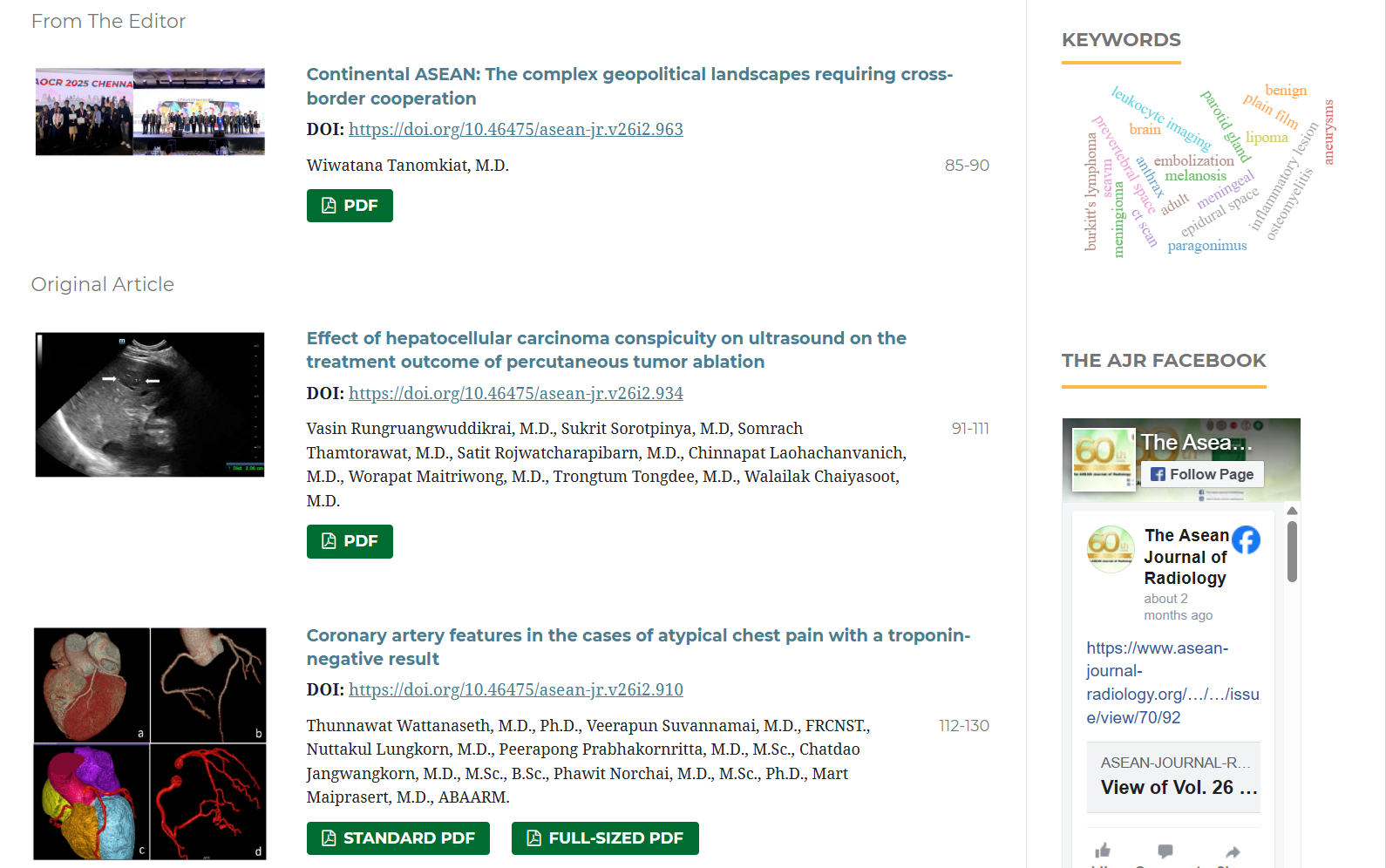Image resolution: width=1386 pixels, height=868 pixels.
Task: Click the Share arrow icon
Action: pos(1232,851)
